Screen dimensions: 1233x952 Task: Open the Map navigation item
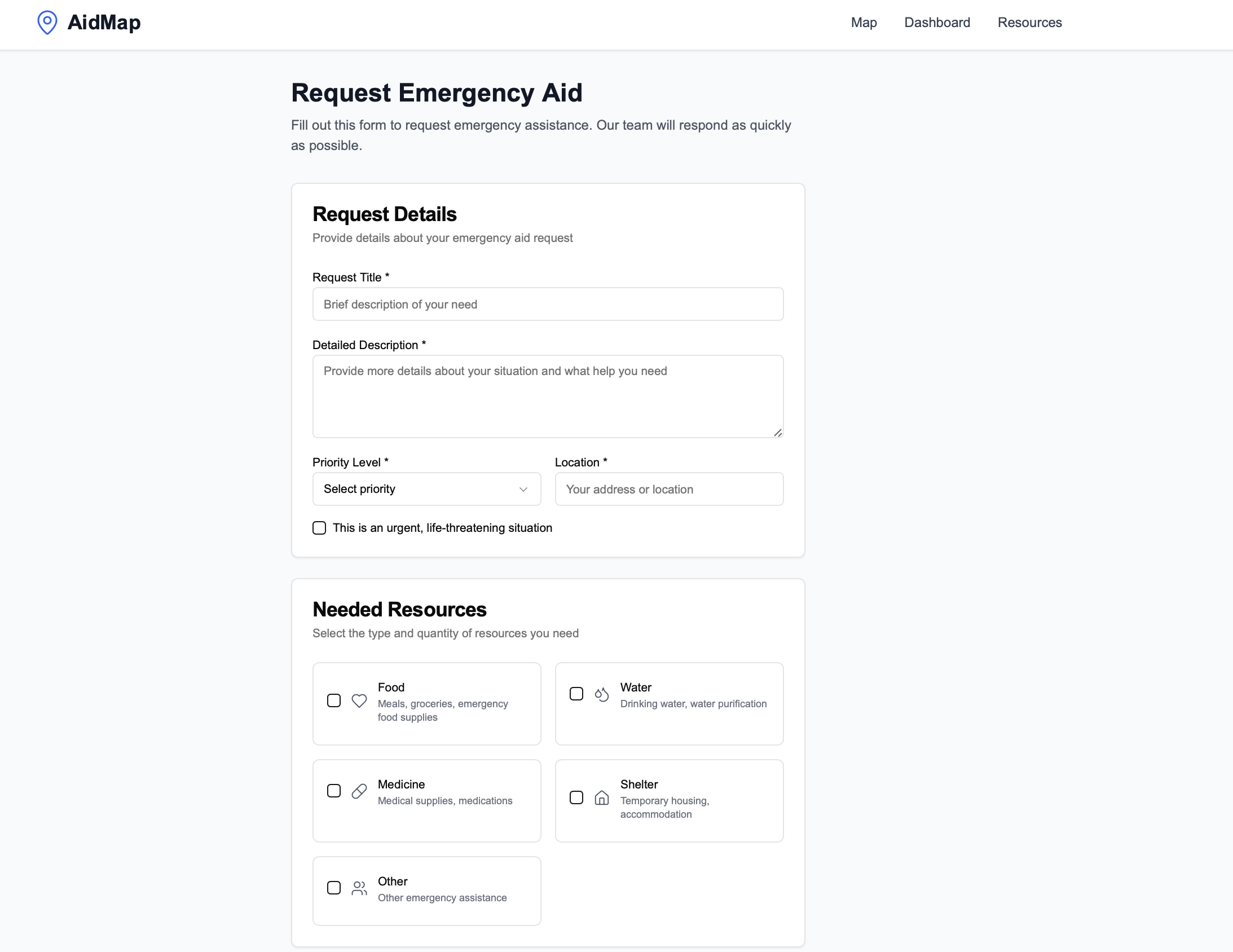click(863, 23)
